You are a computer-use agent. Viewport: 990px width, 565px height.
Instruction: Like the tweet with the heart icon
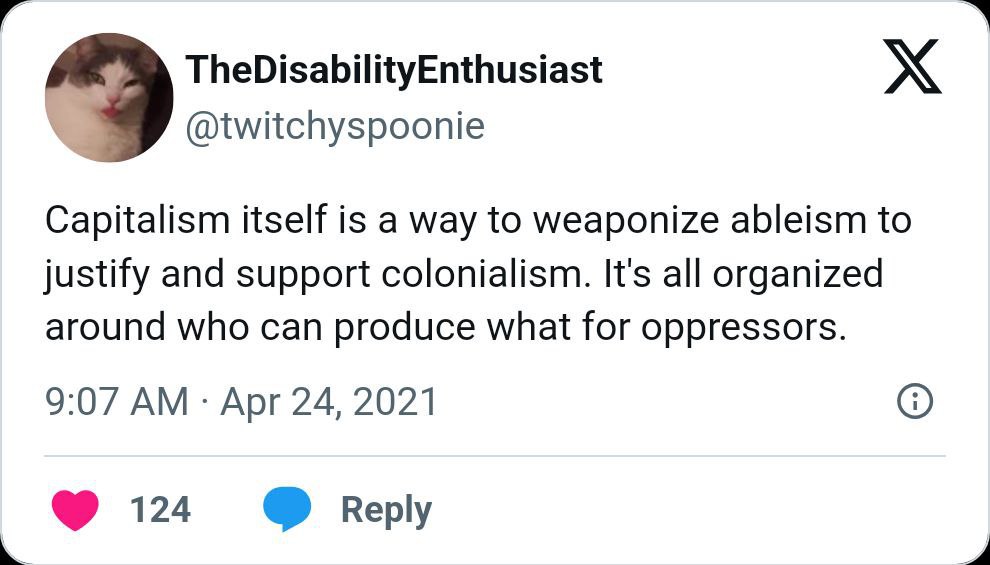coord(74,510)
